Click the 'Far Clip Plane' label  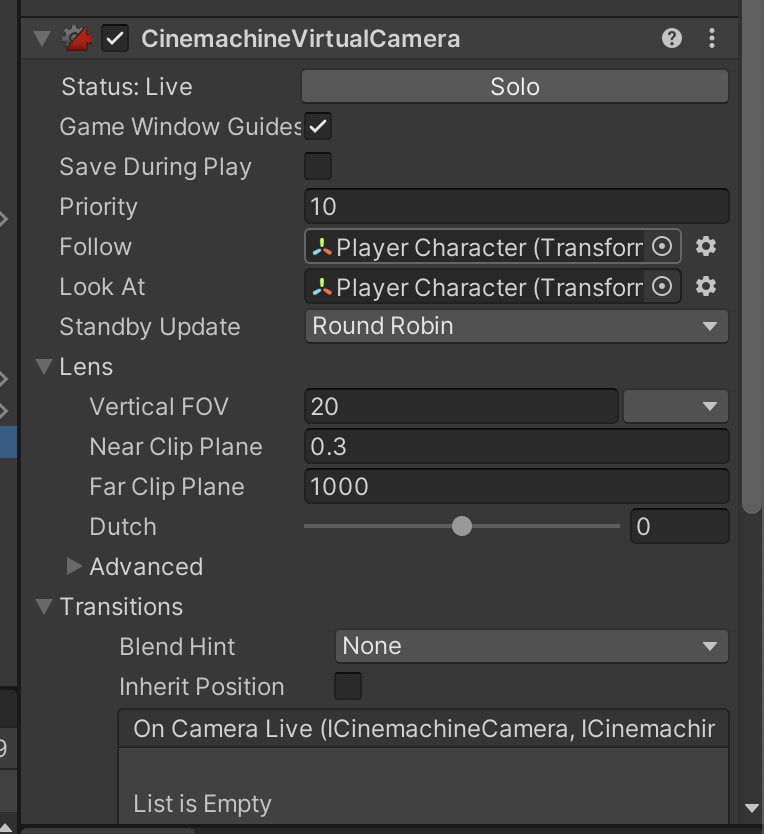coord(167,487)
